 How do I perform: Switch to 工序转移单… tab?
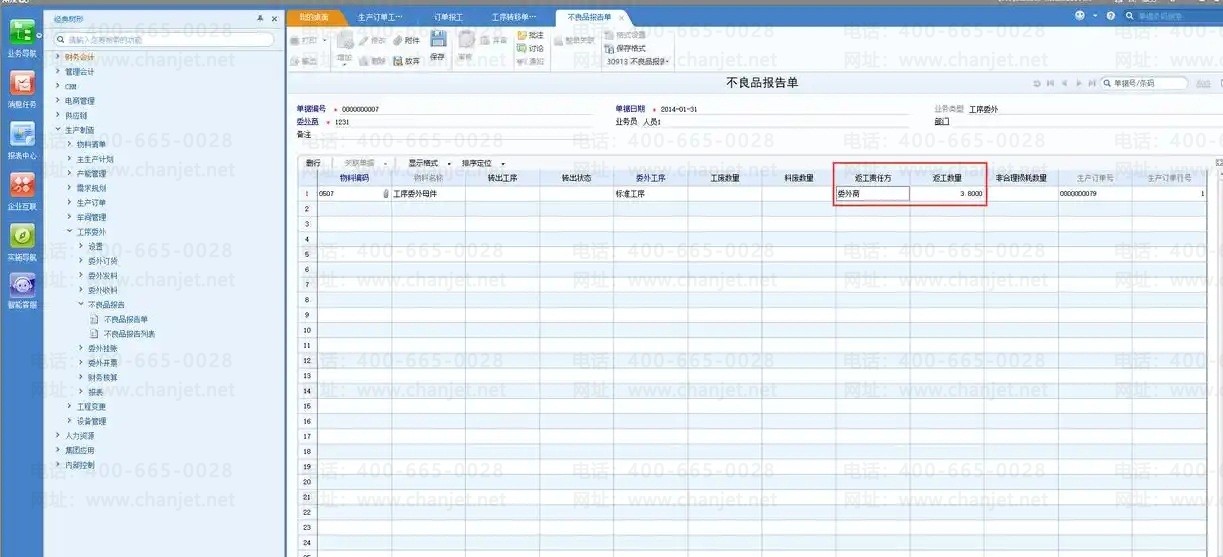(x=514, y=18)
